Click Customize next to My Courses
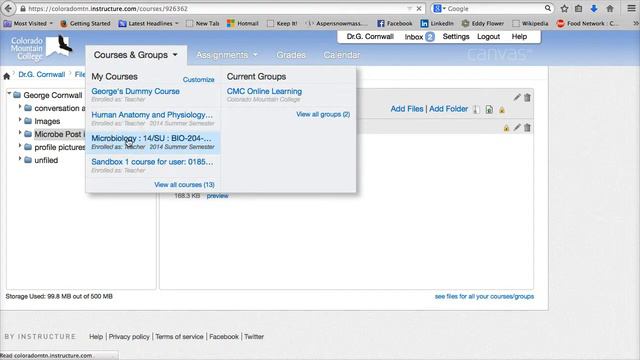Screen dimensions: 640x360 [x=198, y=80]
